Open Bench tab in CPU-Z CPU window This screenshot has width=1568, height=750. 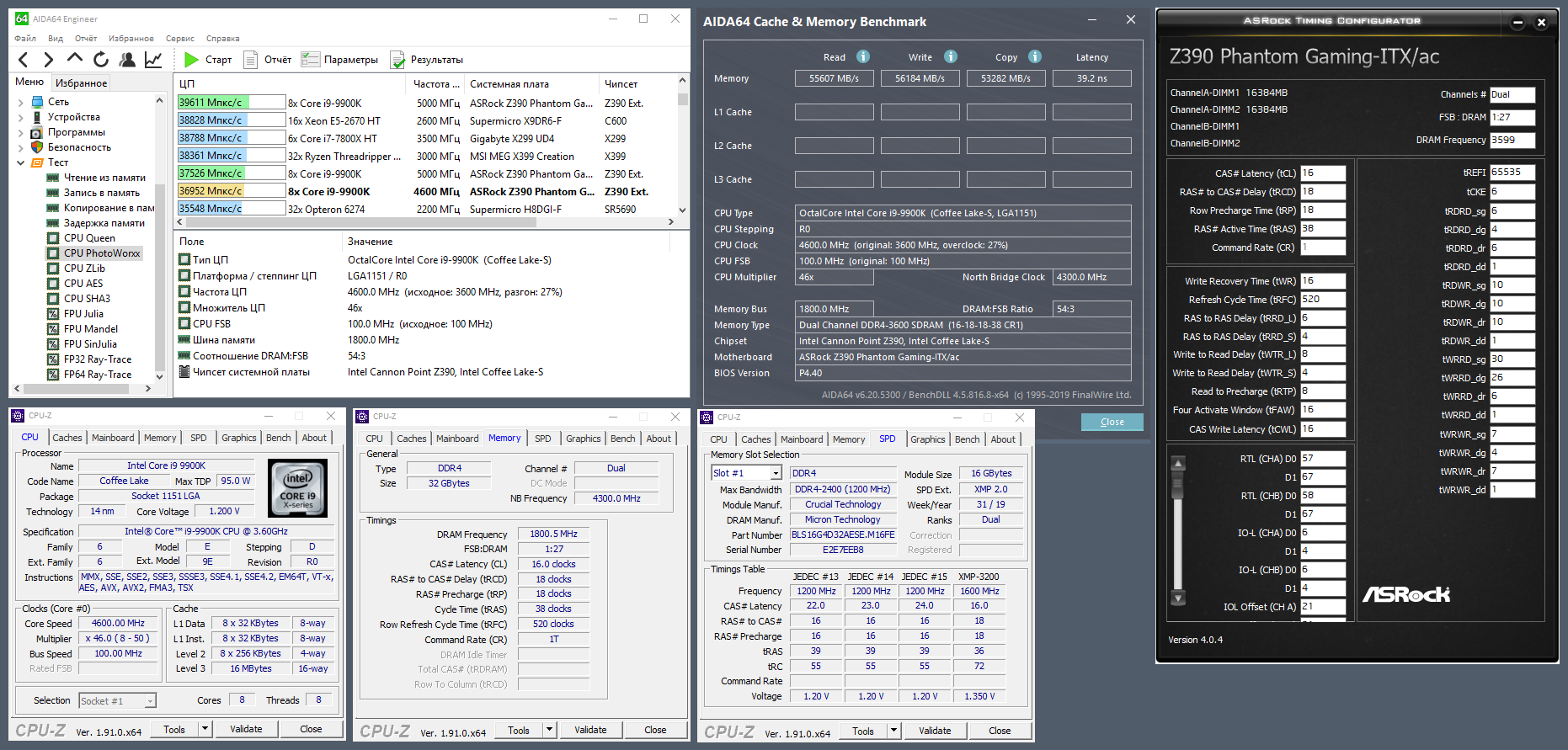pos(279,438)
